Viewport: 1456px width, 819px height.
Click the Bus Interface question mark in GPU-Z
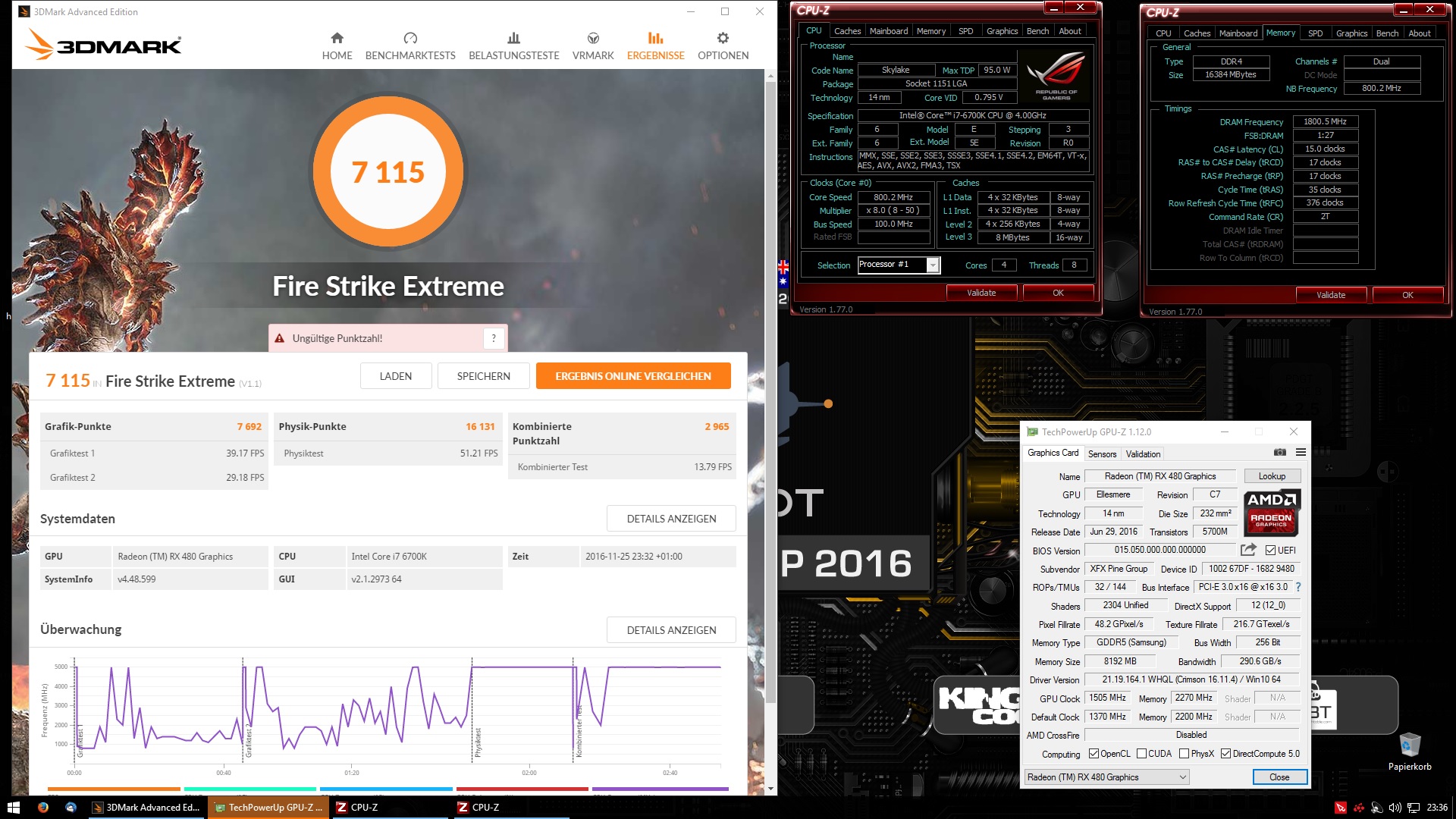tap(1298, 587)
